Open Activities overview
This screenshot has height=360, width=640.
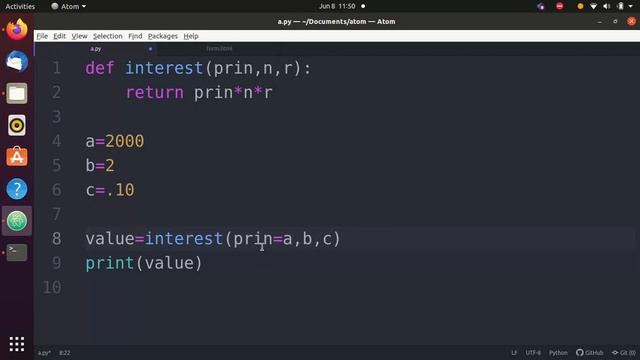coord(20,6)
